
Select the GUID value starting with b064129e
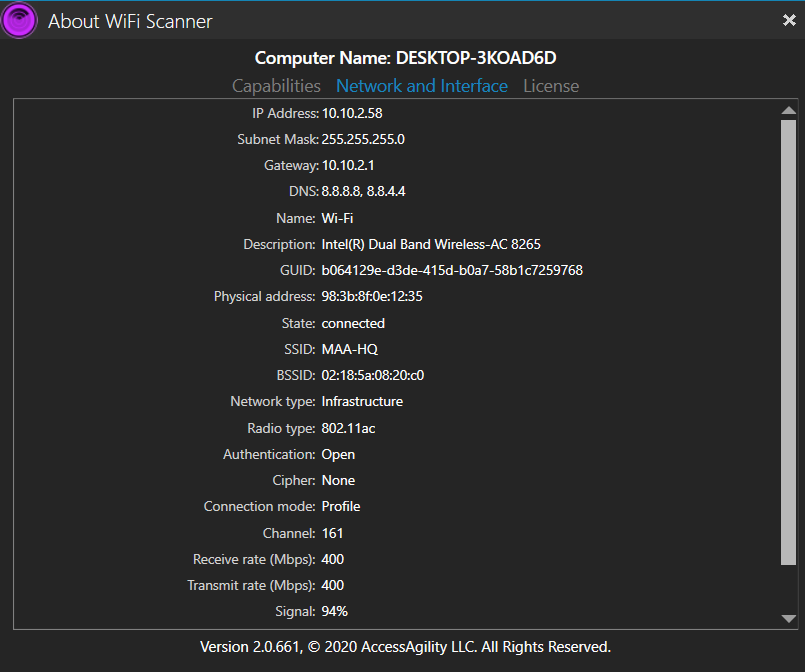[x=452, y=271]
